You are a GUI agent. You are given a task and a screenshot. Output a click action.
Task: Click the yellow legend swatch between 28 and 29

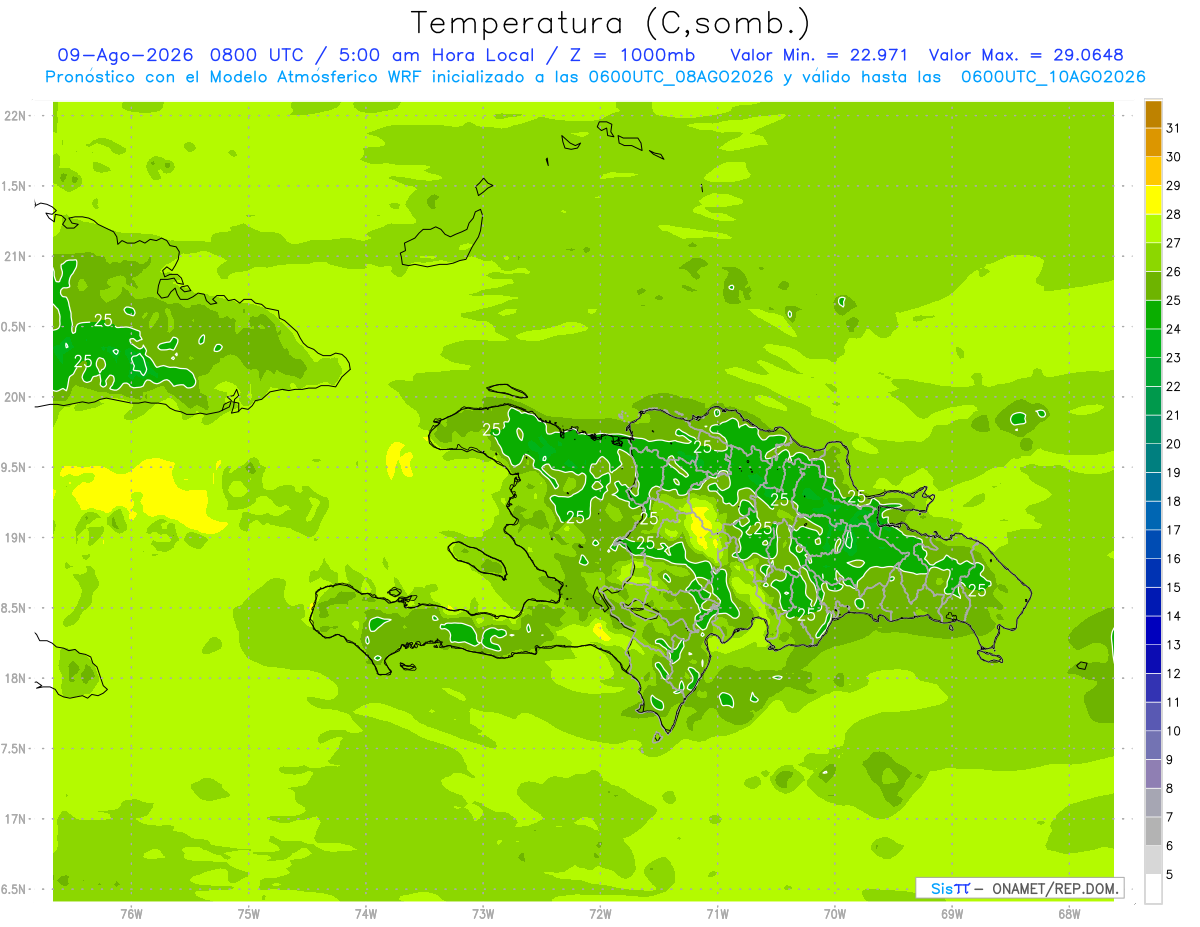(x=1153, y=200)
